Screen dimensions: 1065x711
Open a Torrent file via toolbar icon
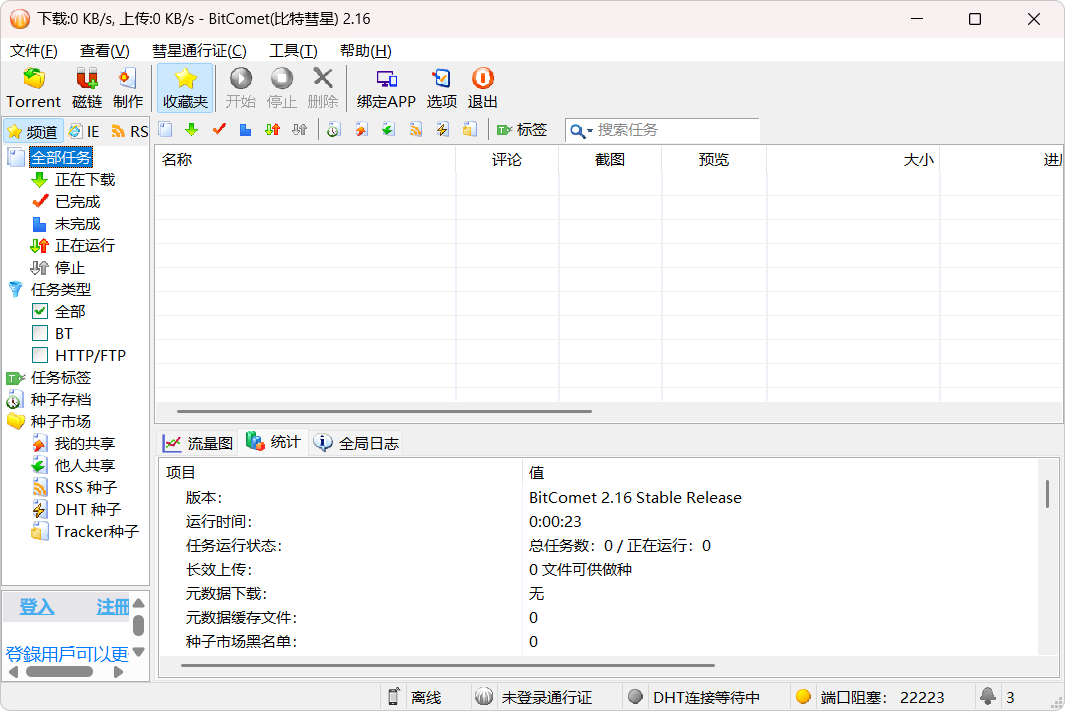tap(33, 88)
